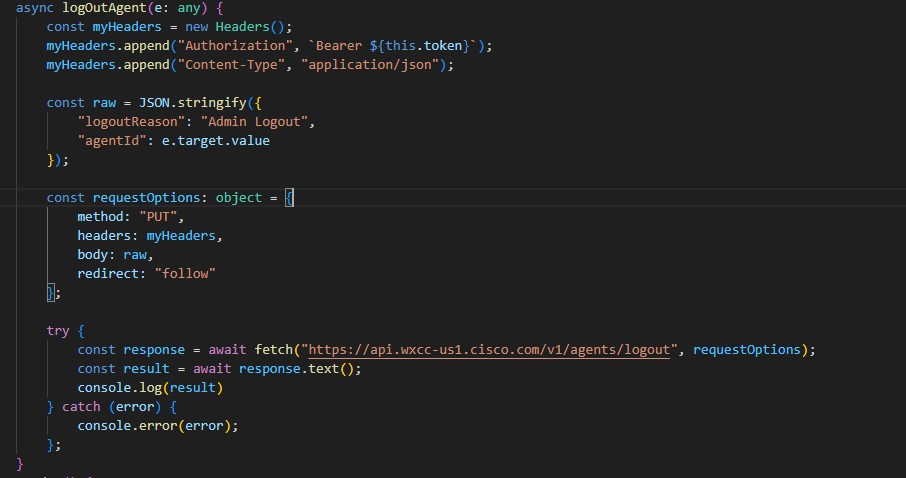The image size is (906, 478).
Task: Click 'e.target.value' expression
Action: pos(216,140)
